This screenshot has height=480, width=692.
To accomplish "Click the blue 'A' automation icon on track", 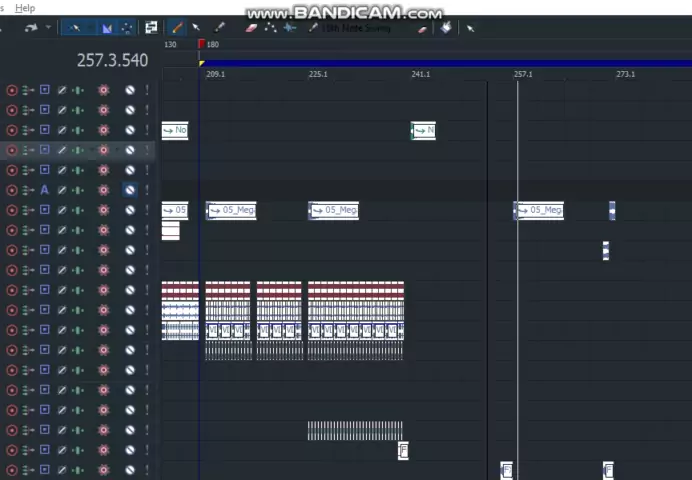I will click(44, 190).
